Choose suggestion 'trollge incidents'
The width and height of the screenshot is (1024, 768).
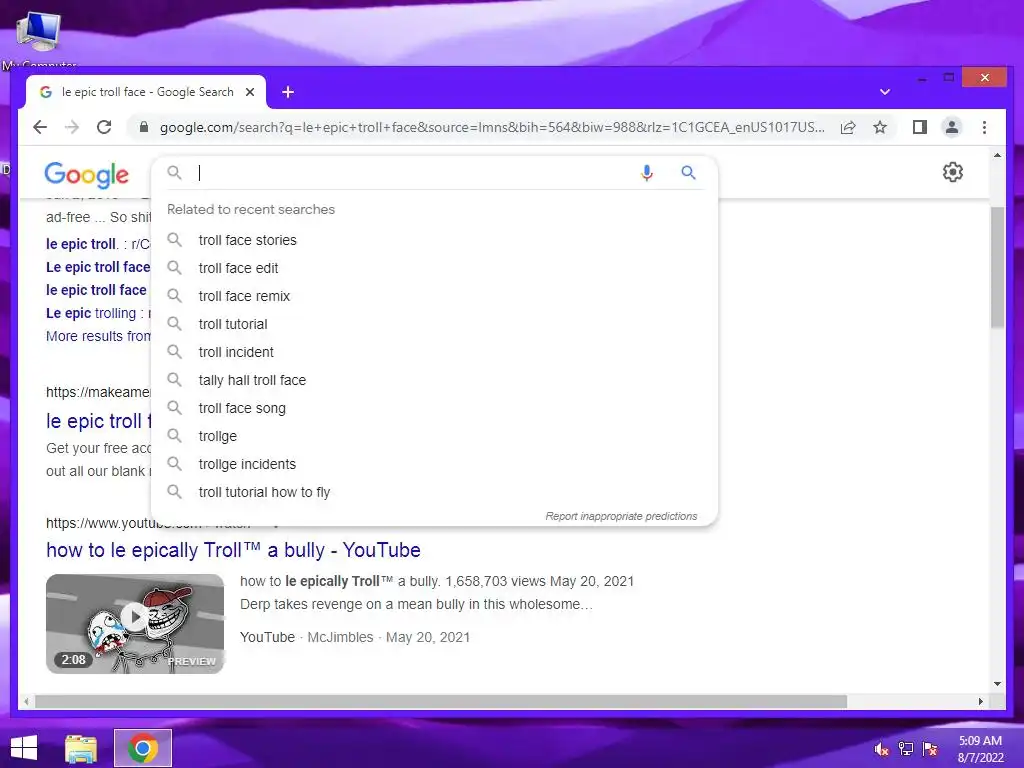[434, 464]
